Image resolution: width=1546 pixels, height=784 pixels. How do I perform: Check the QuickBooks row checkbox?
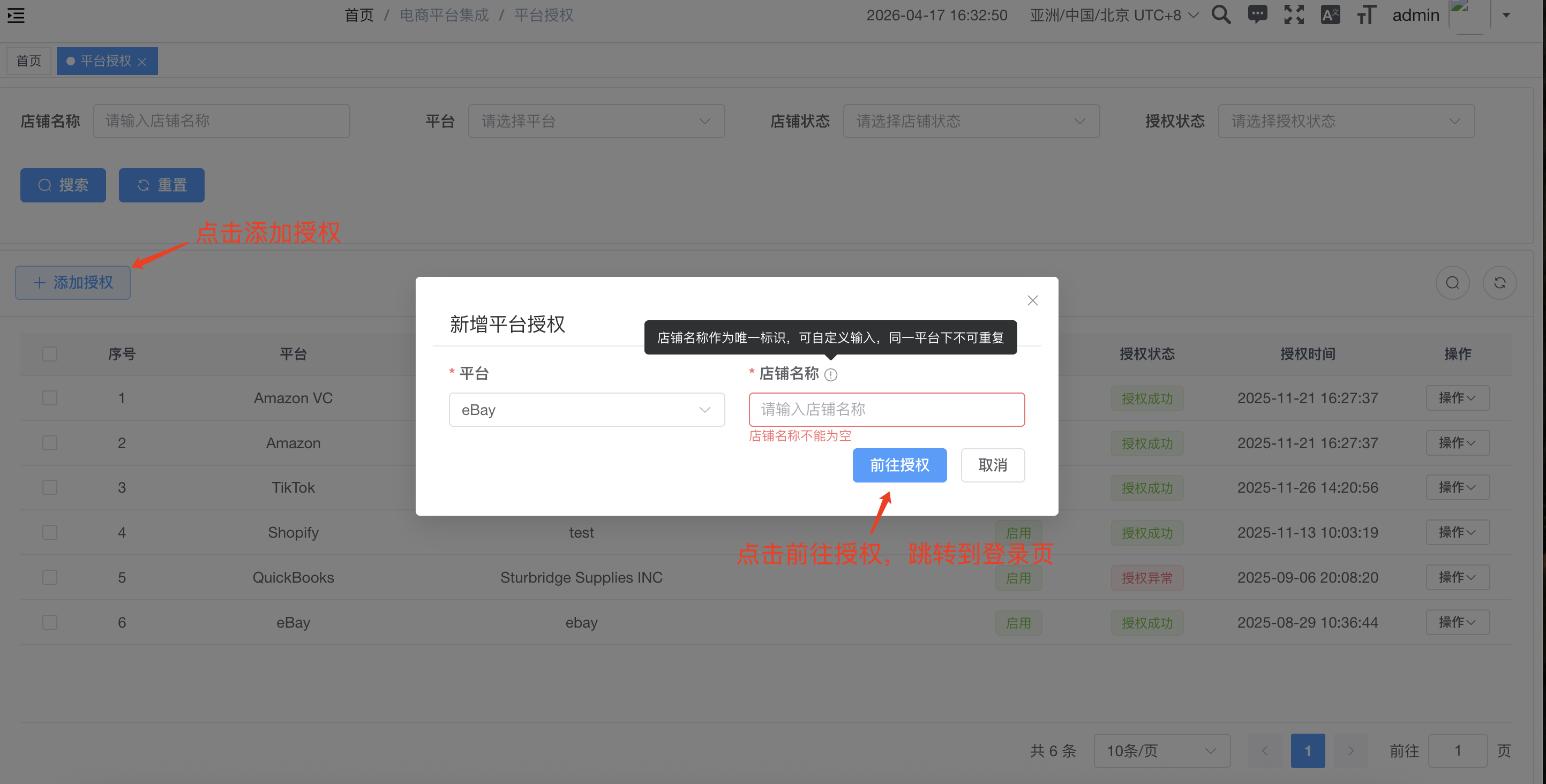point(50,578)
